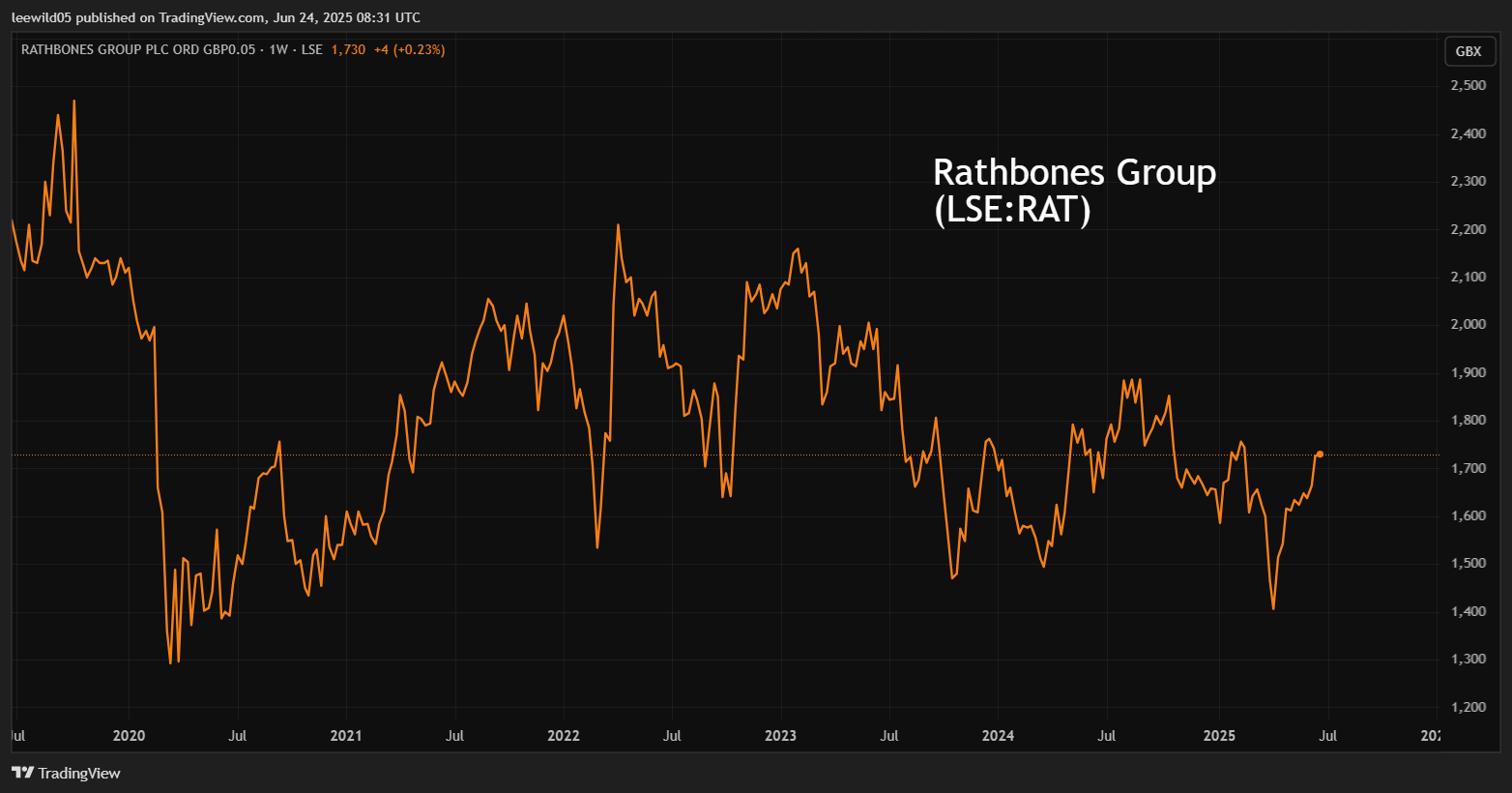Click the leewild05 published on TradingView.com caption
The image size is (1512, 793).
[x=216, y=17]
